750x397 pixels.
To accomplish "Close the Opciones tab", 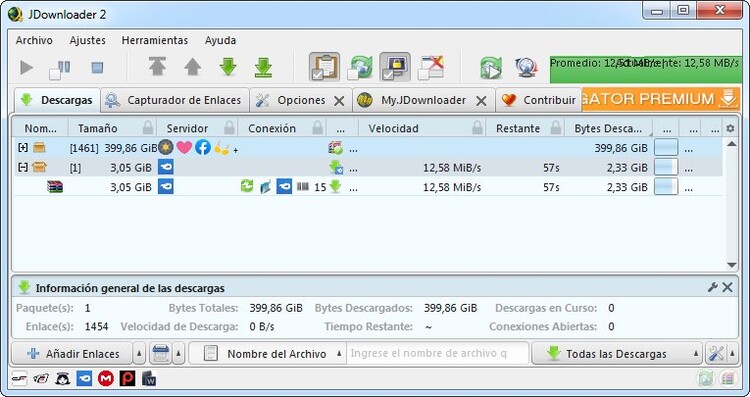I will click(339, 101).
